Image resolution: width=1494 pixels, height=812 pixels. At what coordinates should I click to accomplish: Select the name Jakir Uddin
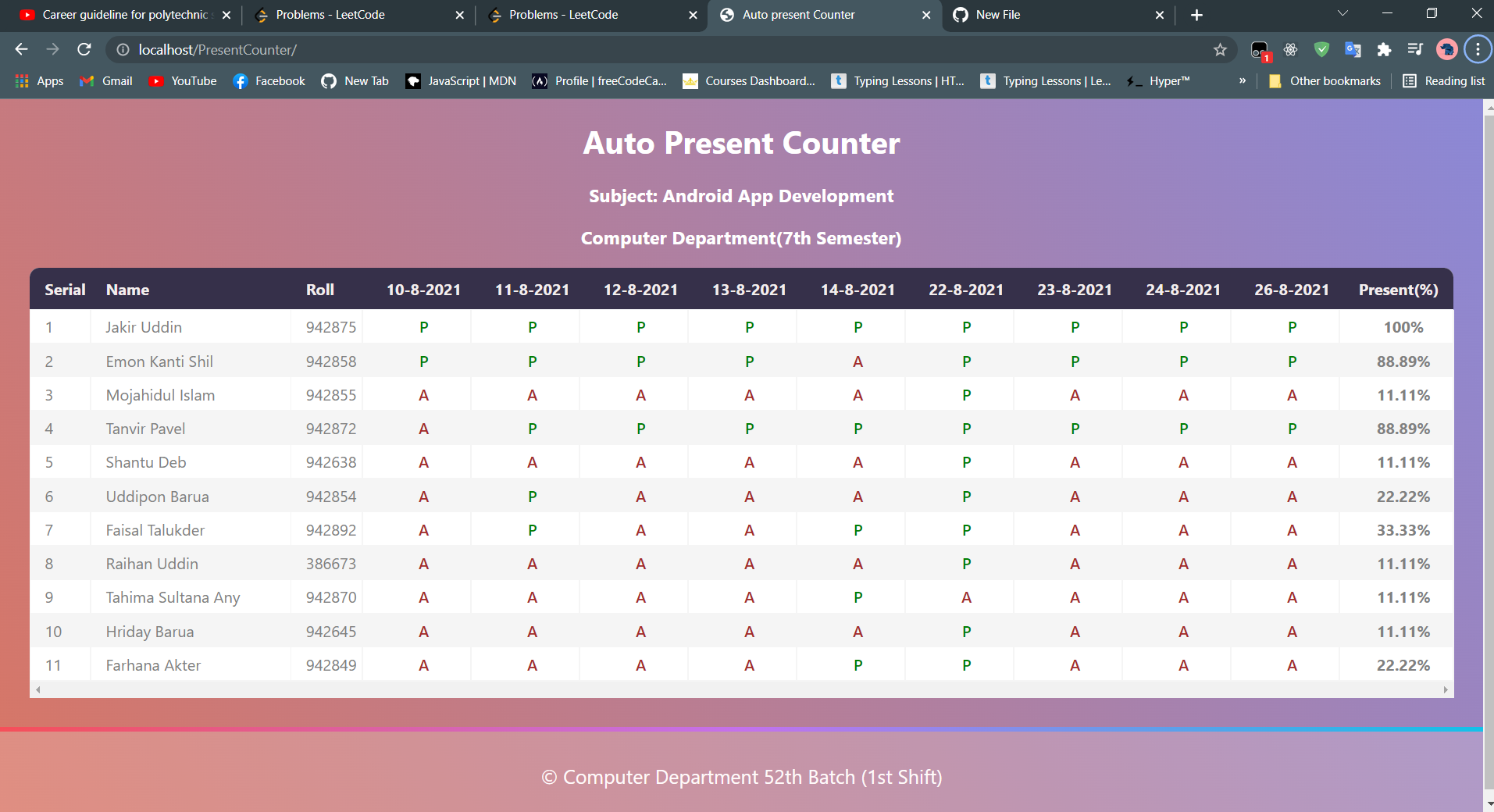(144, 327)
